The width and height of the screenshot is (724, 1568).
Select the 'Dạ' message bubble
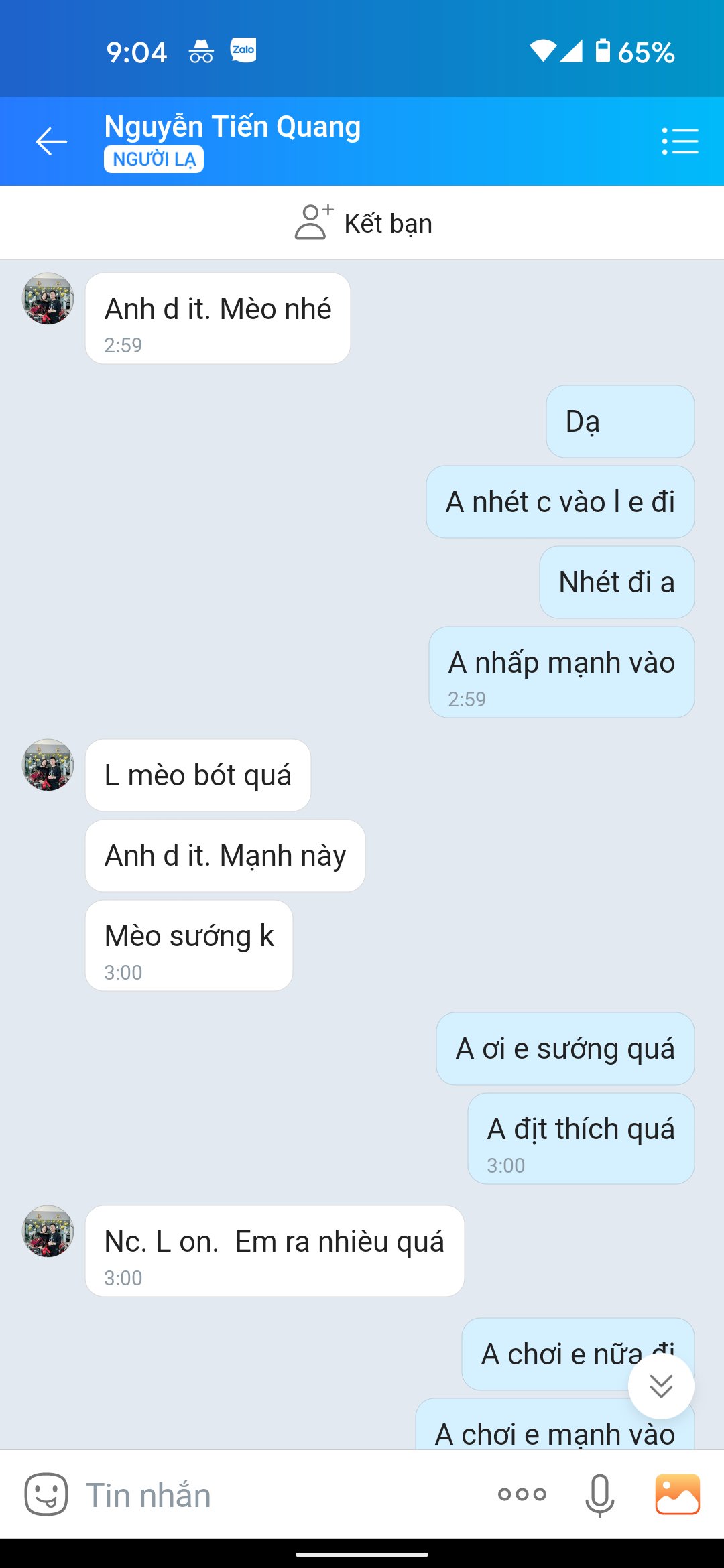[620, 421]
